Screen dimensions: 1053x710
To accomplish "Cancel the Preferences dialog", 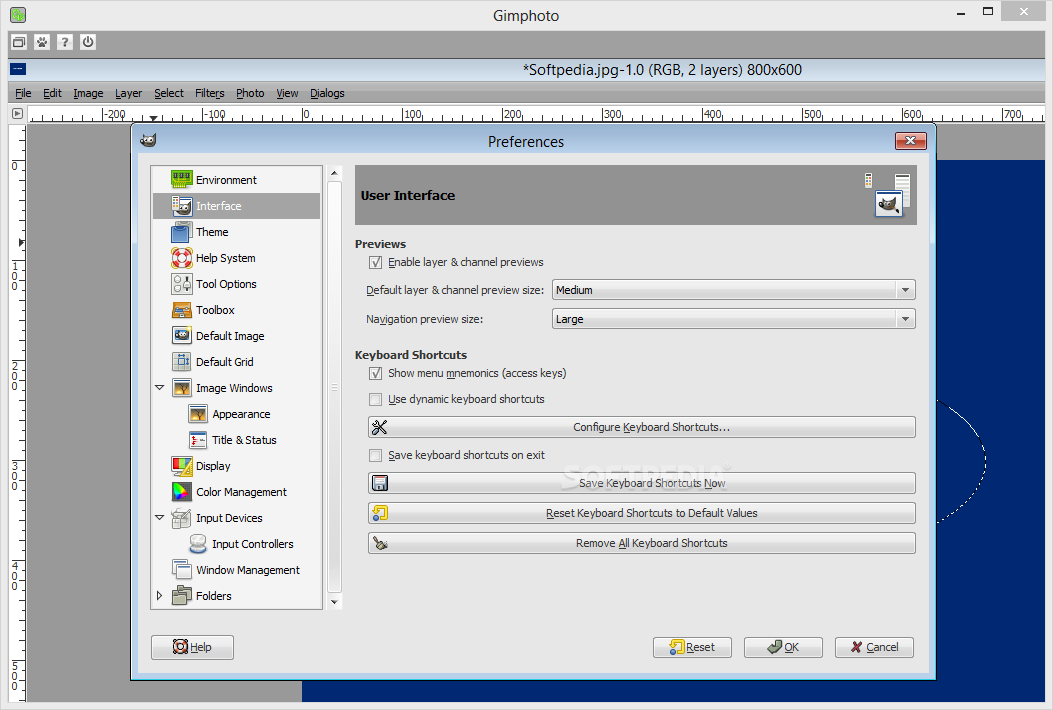I will click(874, 647).
